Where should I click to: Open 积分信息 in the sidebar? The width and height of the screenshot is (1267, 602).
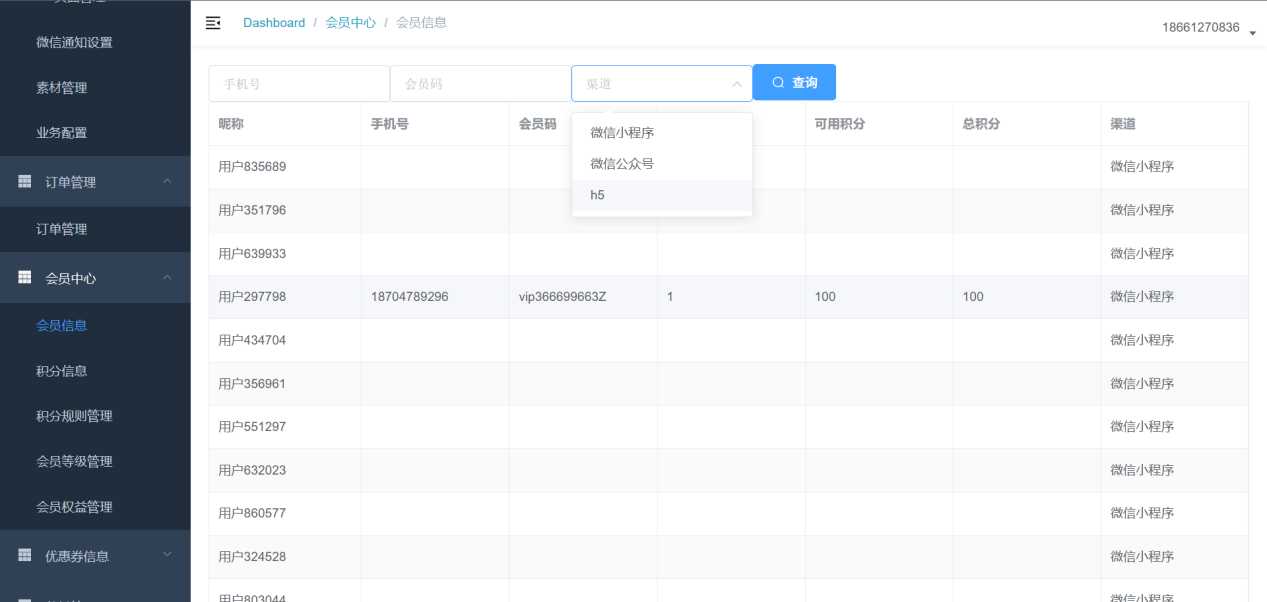62,371
